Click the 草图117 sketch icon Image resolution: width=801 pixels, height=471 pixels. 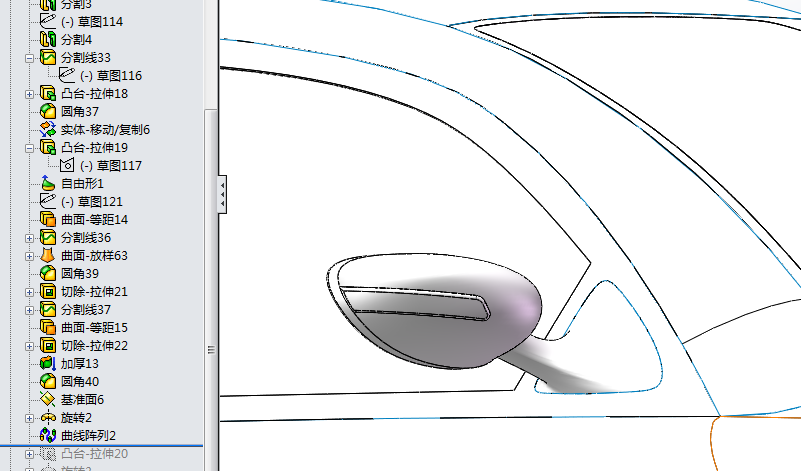66,165
